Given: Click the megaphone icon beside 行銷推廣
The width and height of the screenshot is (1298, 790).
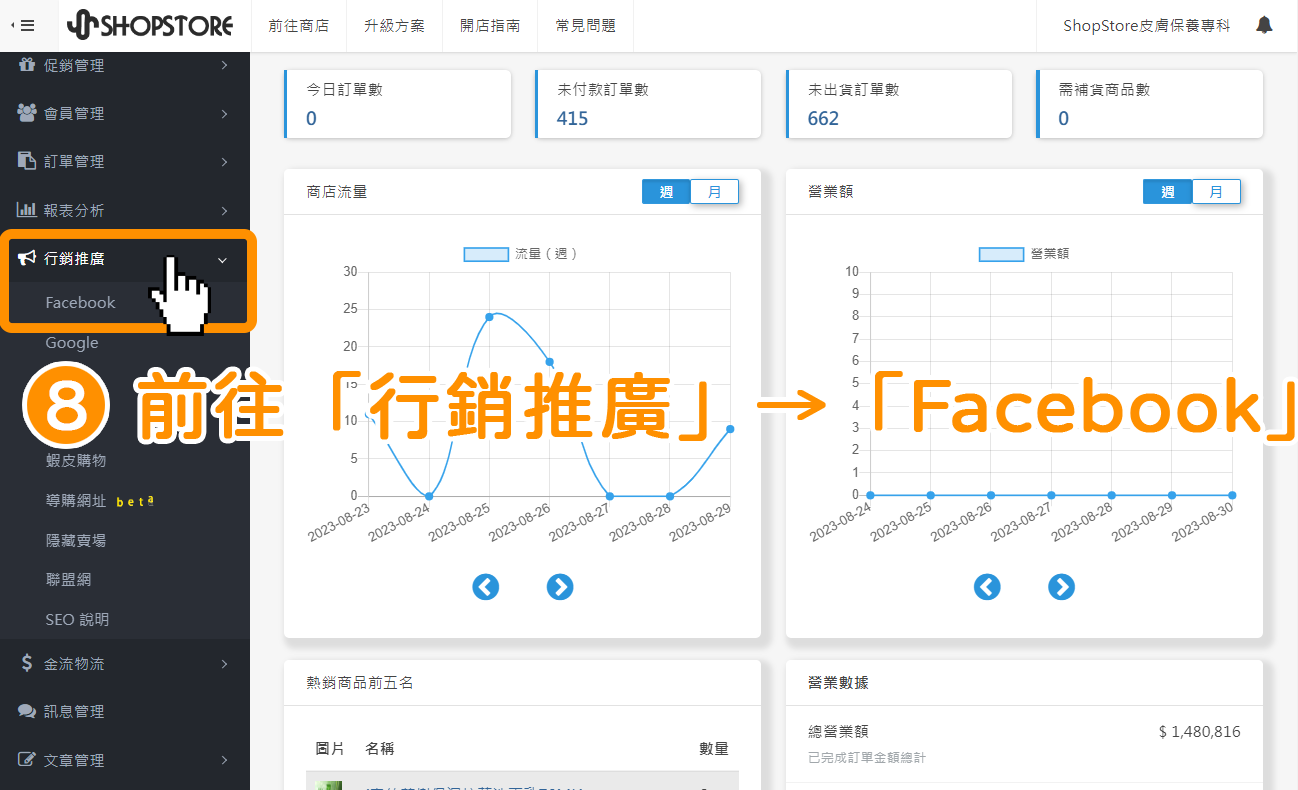Looking at the screenshot, I should pyautogui.click(x=27, y=258).
